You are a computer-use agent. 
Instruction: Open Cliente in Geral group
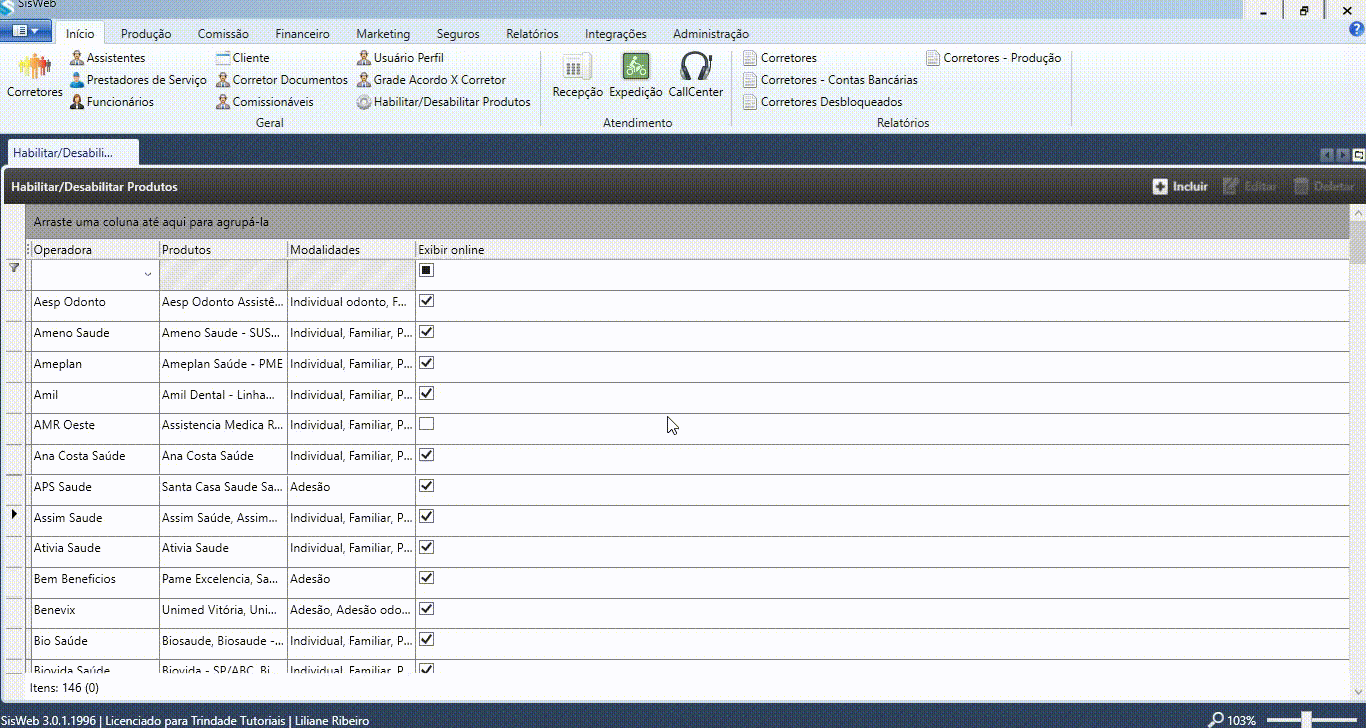click(x=243, y=58)
